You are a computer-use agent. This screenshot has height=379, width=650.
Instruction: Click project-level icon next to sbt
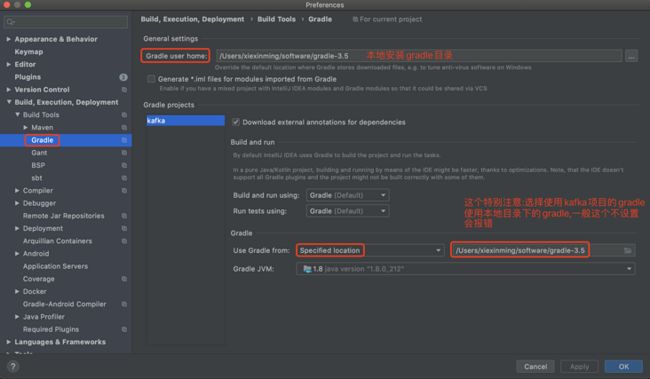[x=124, y=178]
